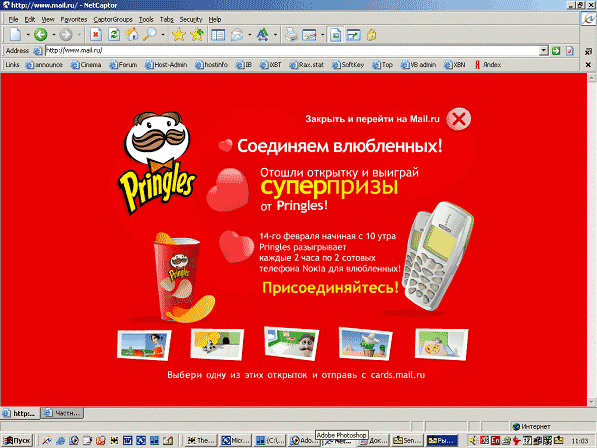Open the Forum link in Links bar
The image size is (597, 448).
coord(123,65)
